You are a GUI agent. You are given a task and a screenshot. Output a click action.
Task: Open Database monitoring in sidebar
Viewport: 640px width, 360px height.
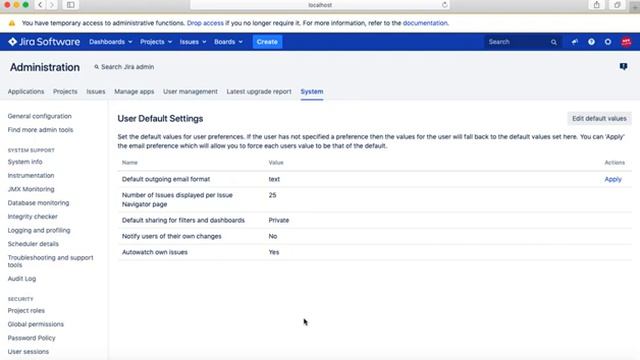coord(38,203)
